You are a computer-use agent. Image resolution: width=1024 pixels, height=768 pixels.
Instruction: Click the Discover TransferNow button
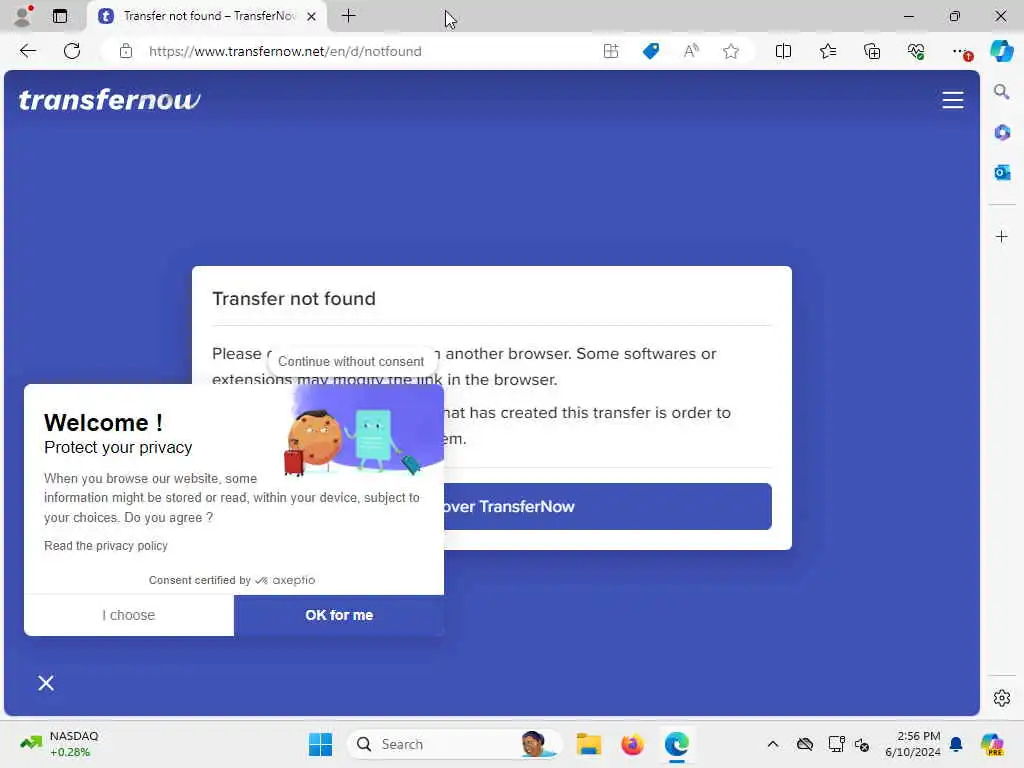(607, 507)
